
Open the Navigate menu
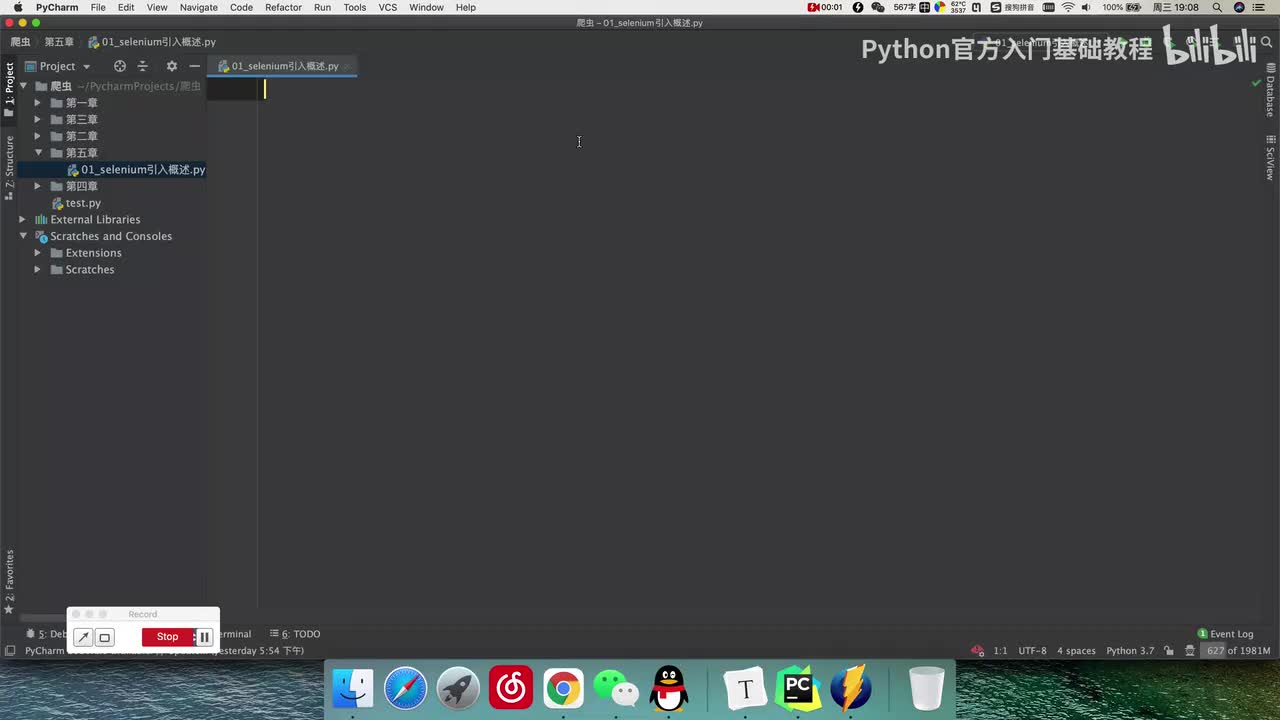198,7
